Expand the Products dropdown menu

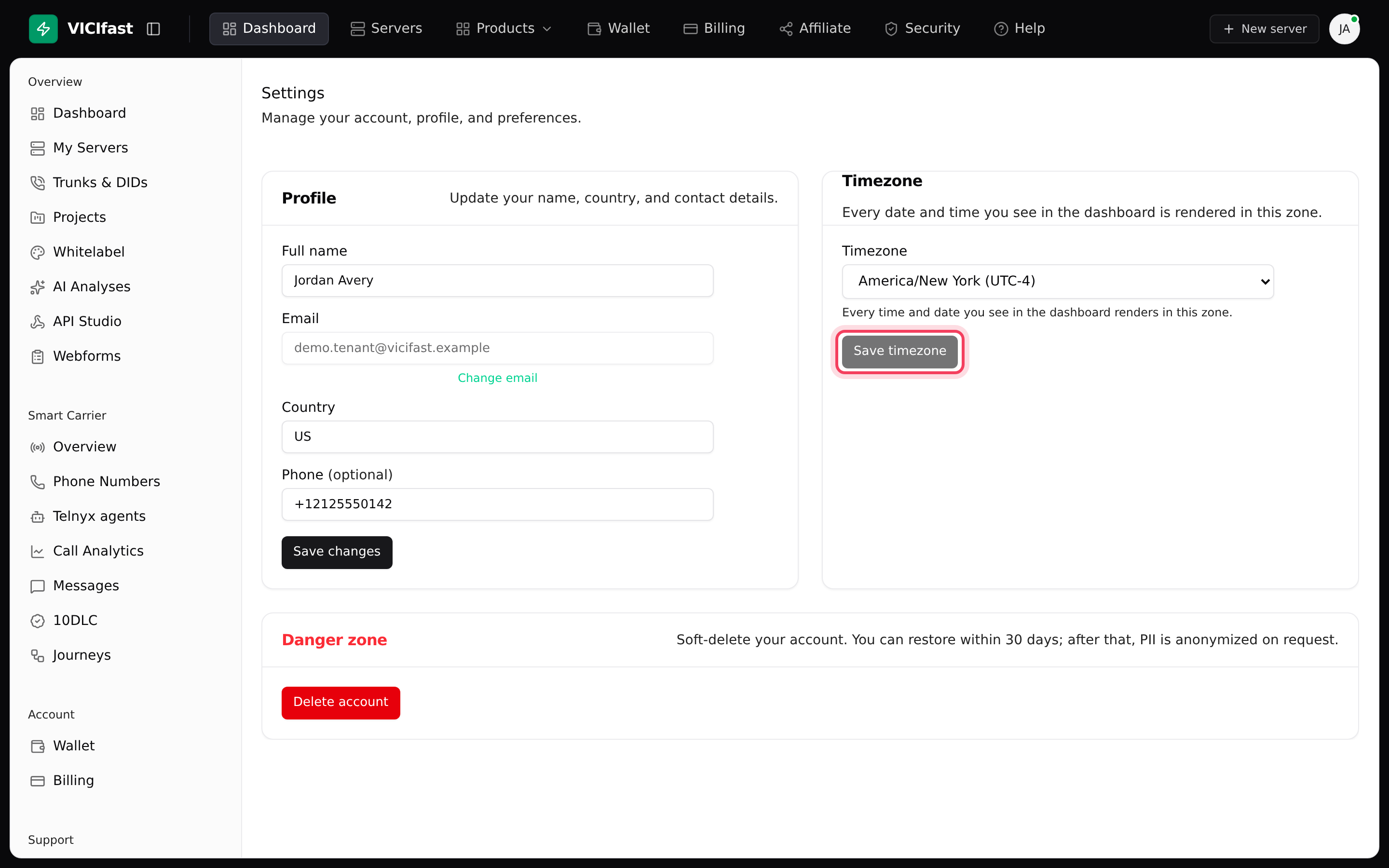(x=504, y=29)
